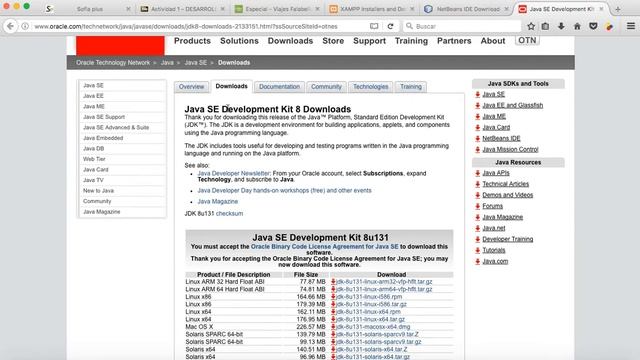Open the Java Developer Newsletter link
Viewport: 640px width, 360px height.
pyautogui.click(x=233, y=173)
